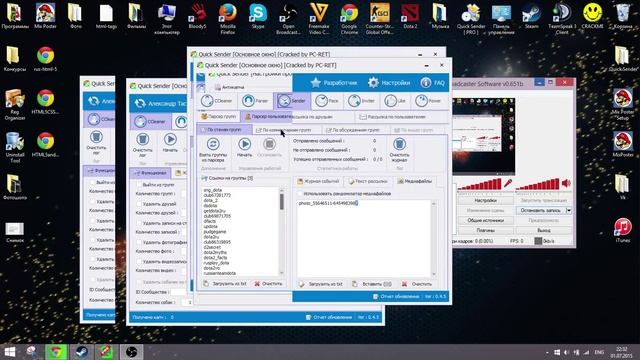Enable 'Использовать рандомизатор медиафайлов' checkbox

coord(300,193)
